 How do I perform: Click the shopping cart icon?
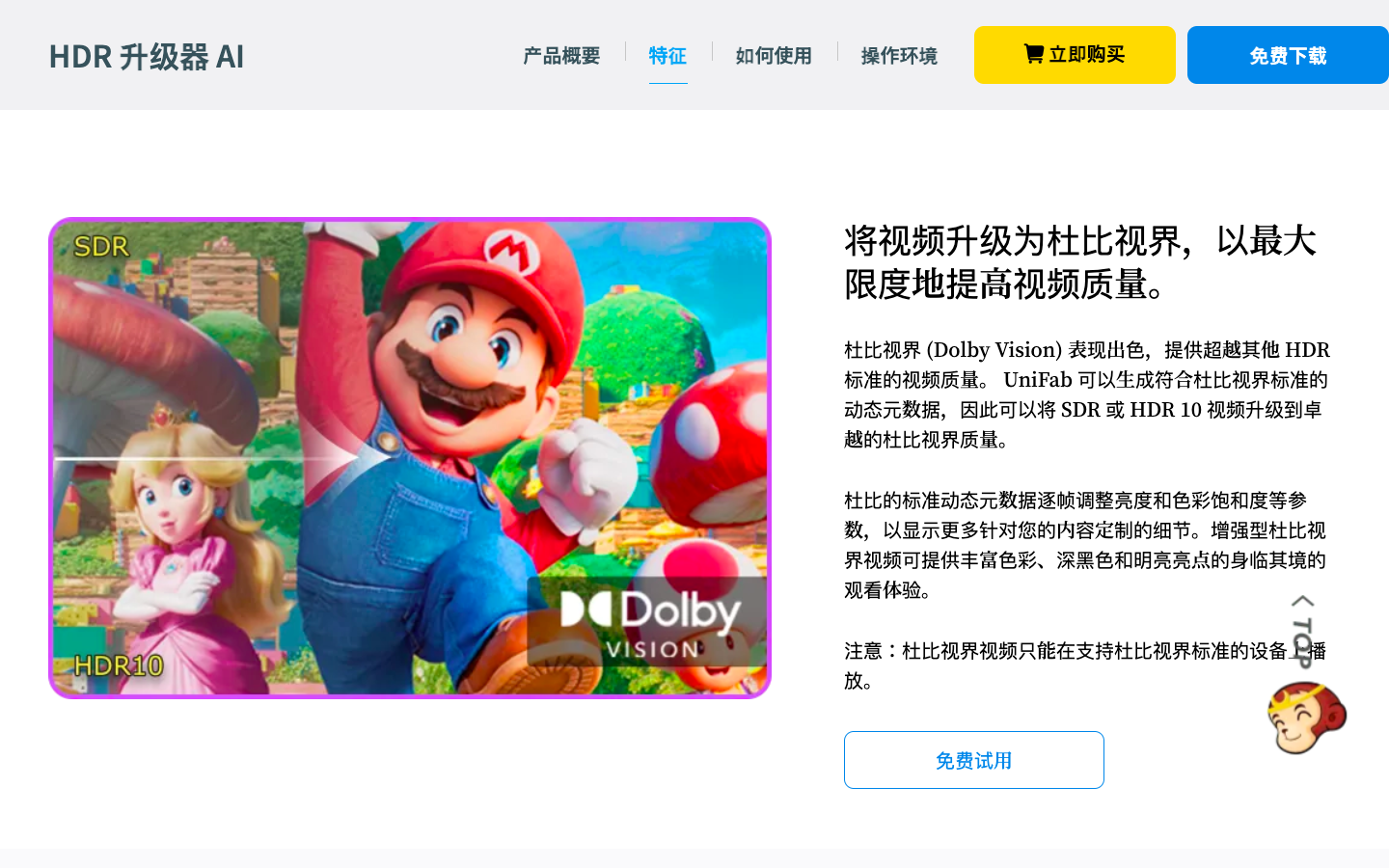point(1033,54)
